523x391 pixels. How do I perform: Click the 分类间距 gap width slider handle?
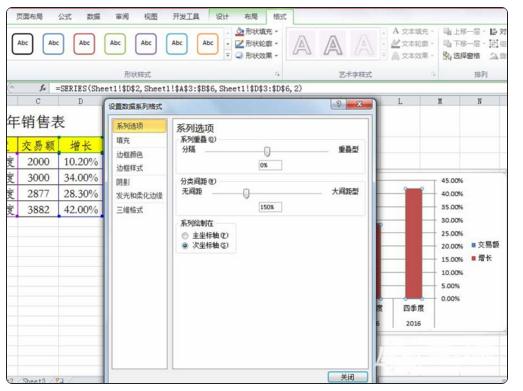246,193
